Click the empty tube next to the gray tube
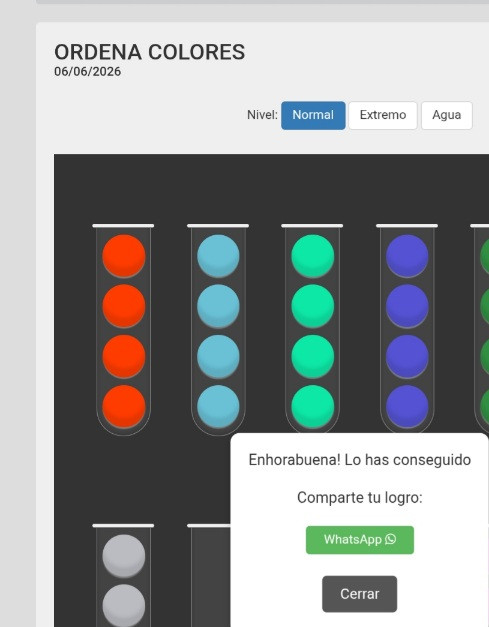This screenshot has width=489, height=627. click(211, 576)
